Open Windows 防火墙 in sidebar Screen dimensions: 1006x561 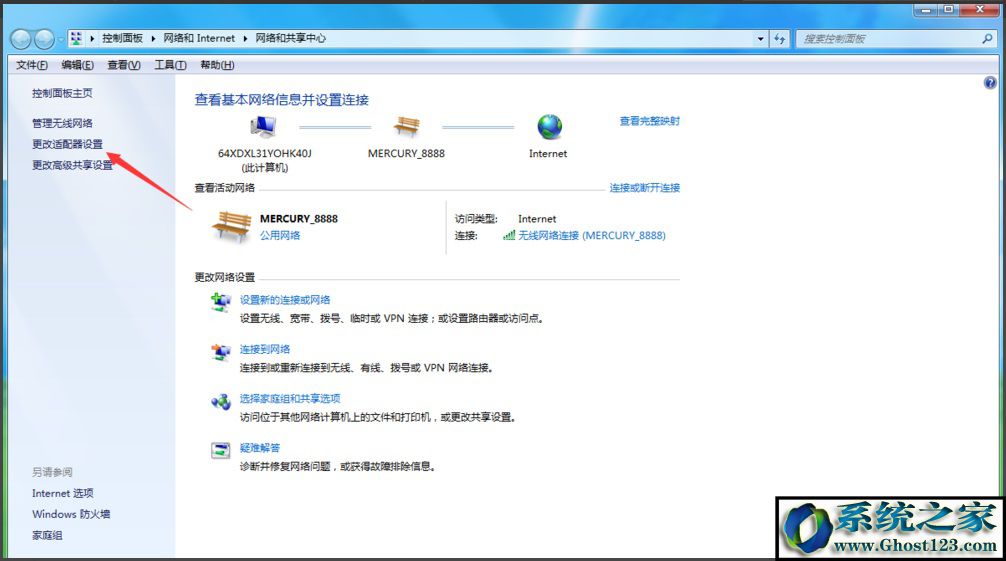coord(71,514)
